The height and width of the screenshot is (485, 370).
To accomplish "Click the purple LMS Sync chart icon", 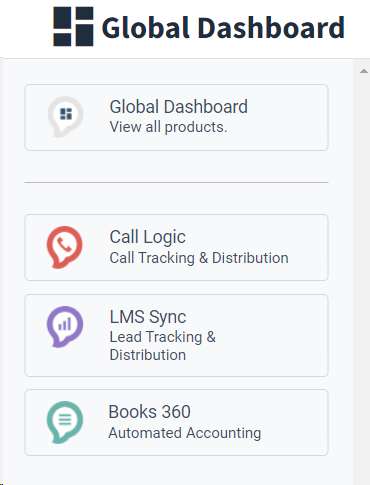I will click(x=65, y=327).
